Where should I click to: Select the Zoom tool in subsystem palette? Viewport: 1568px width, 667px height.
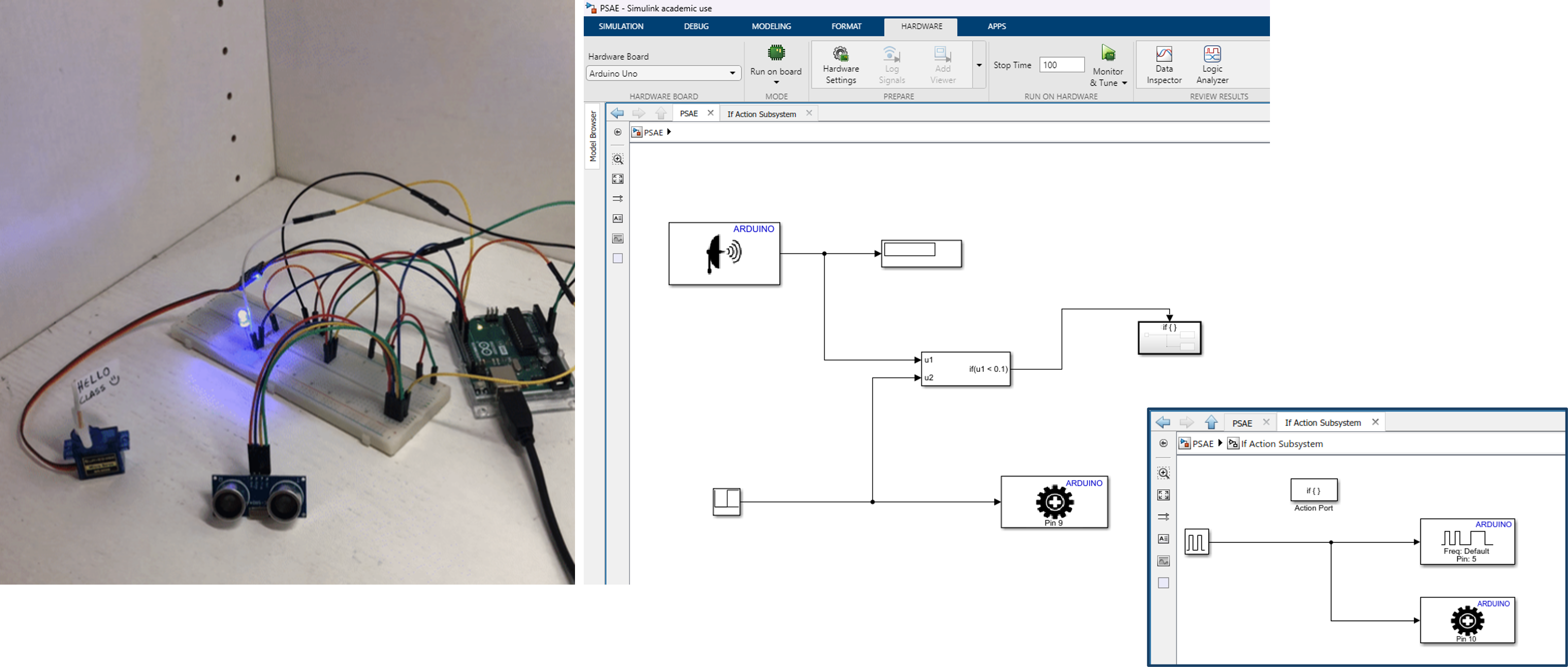(1163, 473)
